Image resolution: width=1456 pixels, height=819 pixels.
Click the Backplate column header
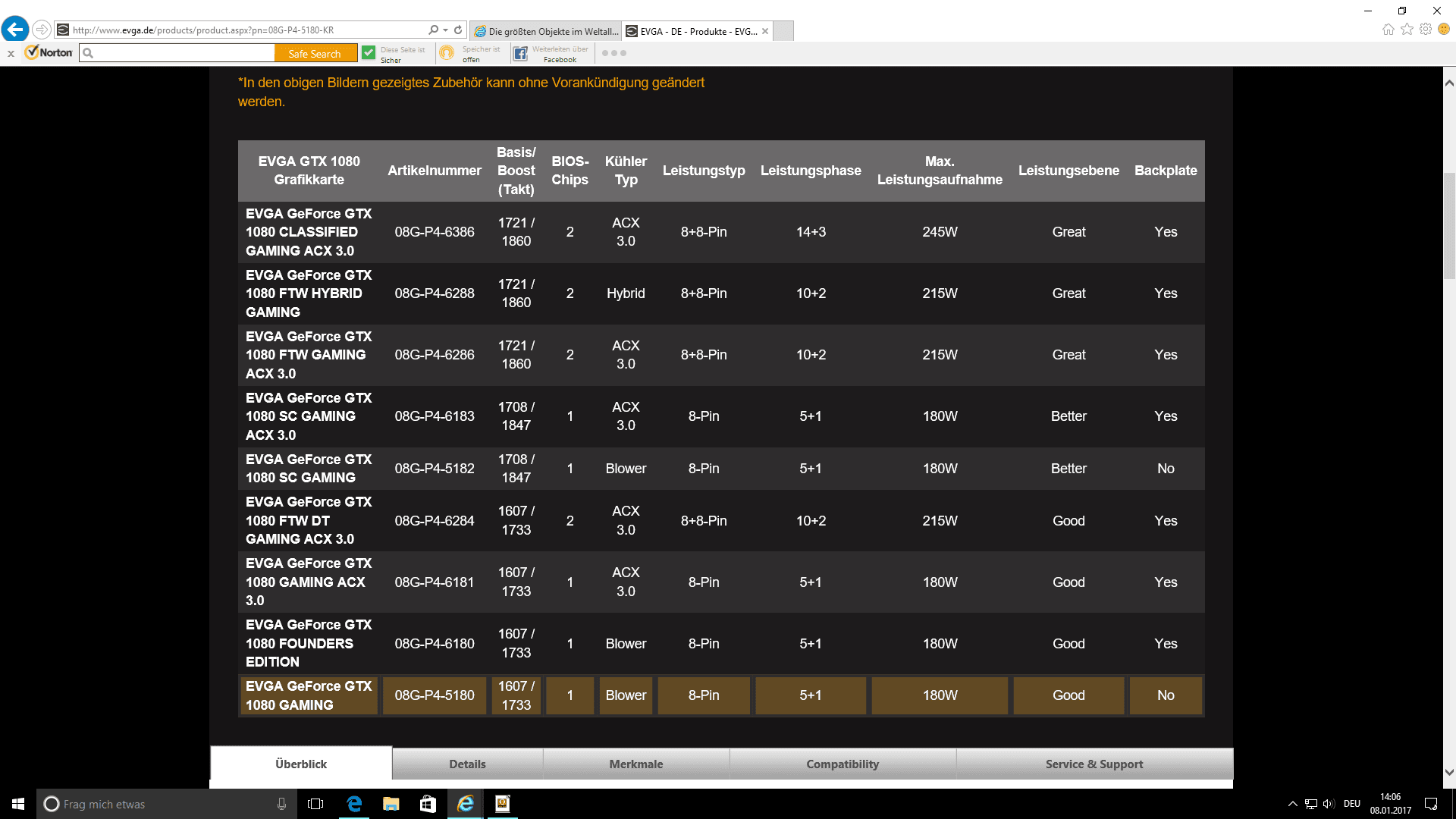(1166, 171)
